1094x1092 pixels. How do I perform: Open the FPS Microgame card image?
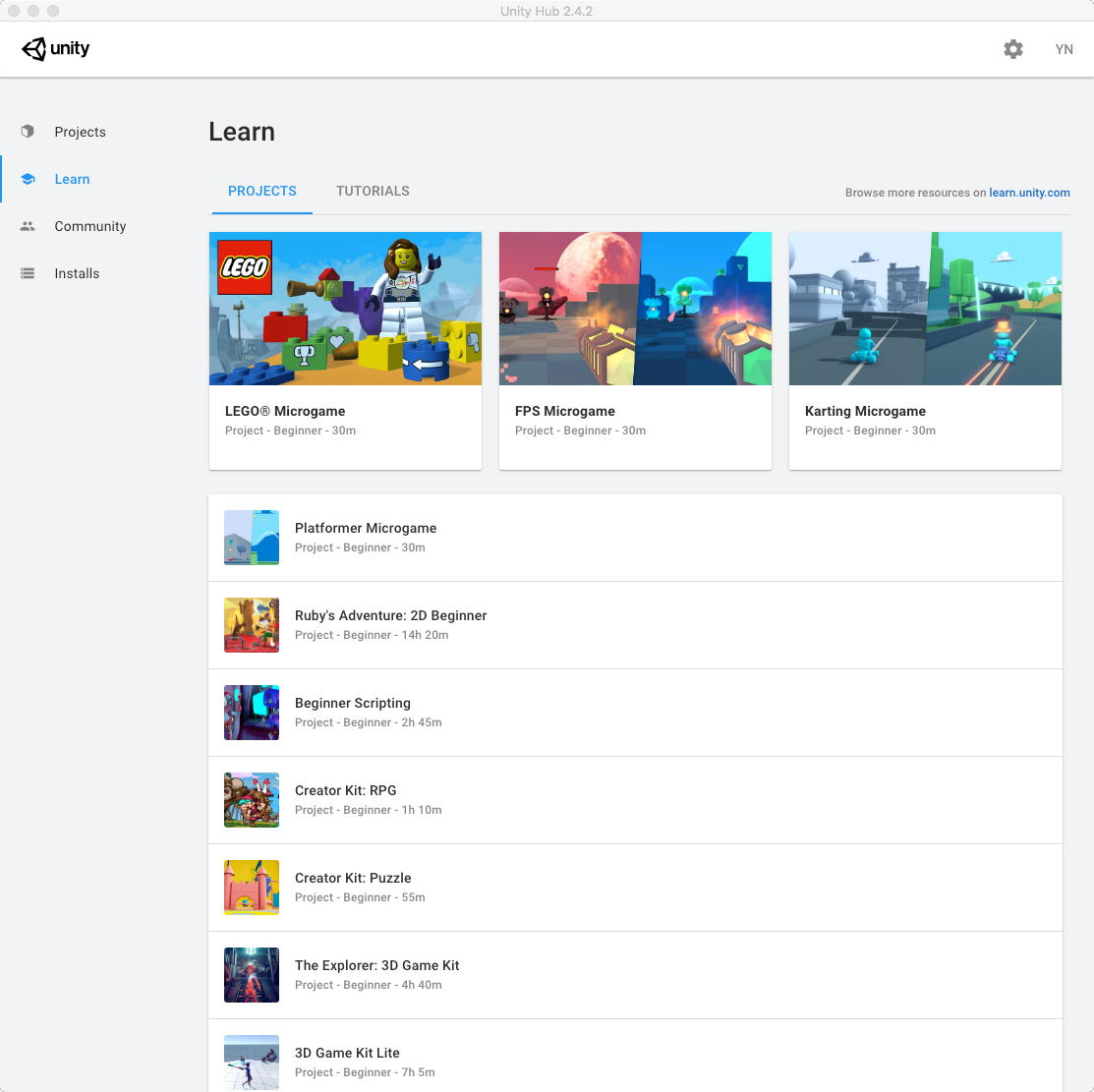click(x=635, y=309)
